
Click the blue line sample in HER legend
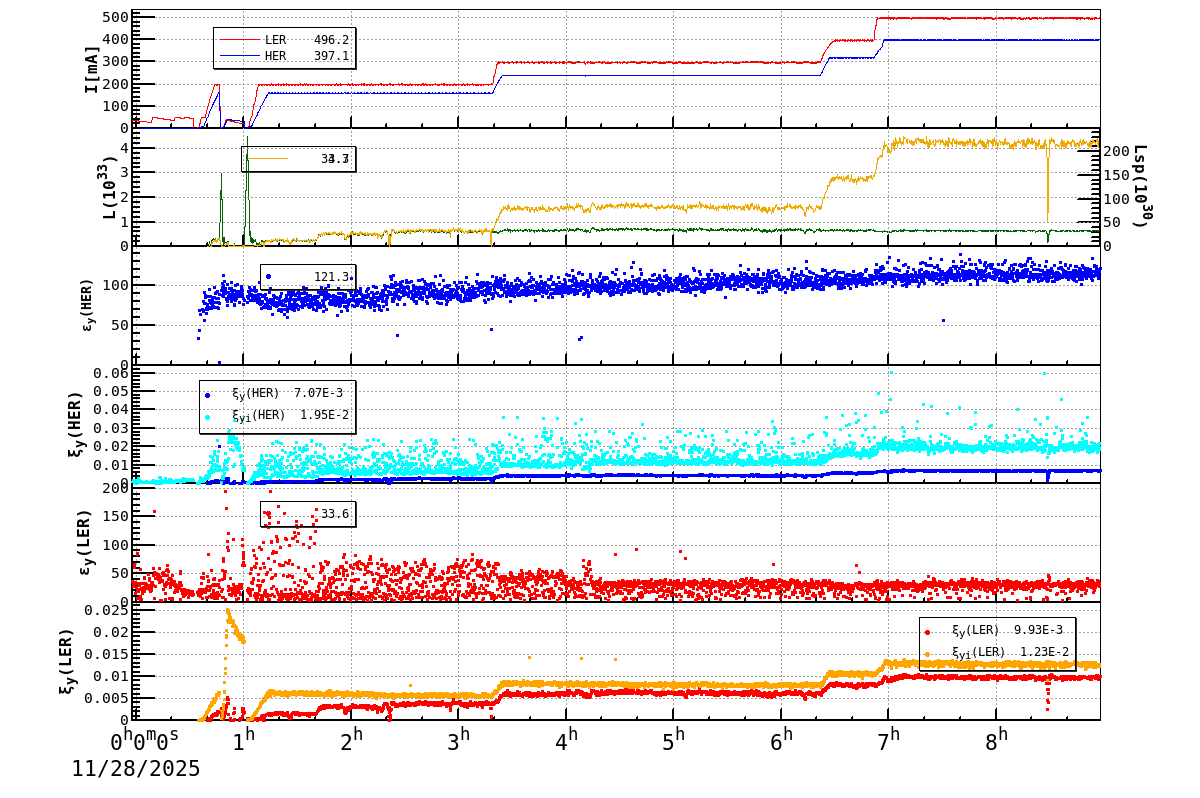[x=239, y=56]
